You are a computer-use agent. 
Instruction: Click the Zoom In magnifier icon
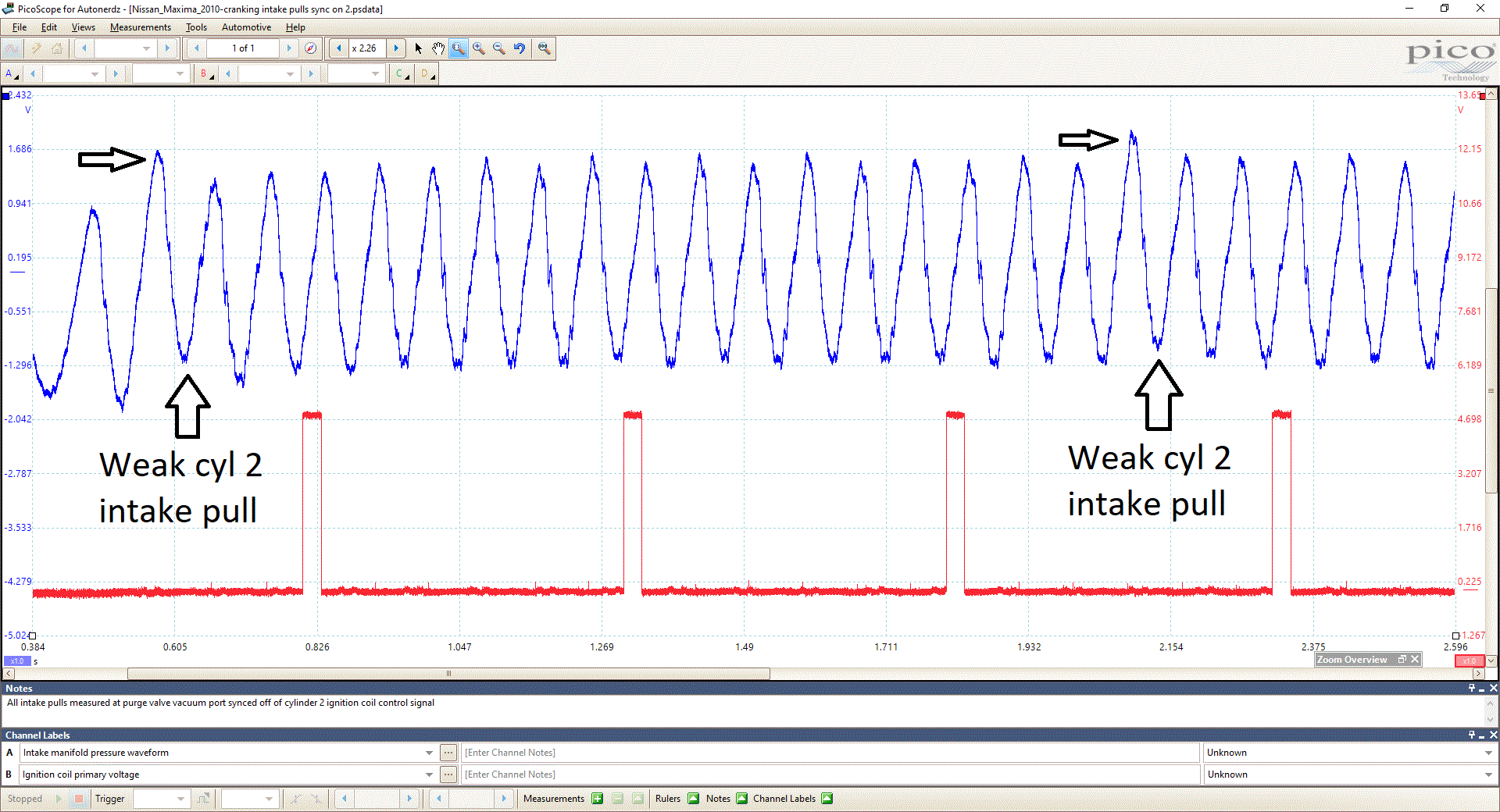479,48
